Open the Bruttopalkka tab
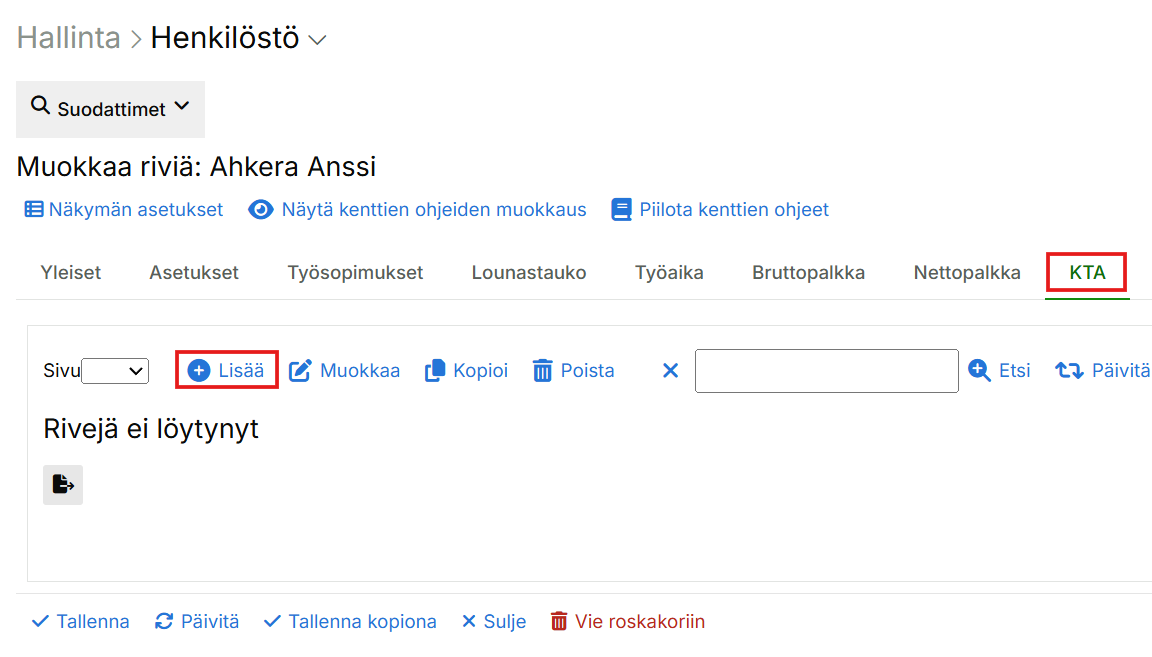This screenshot has width=1152, height=657. tap(808, 273)
